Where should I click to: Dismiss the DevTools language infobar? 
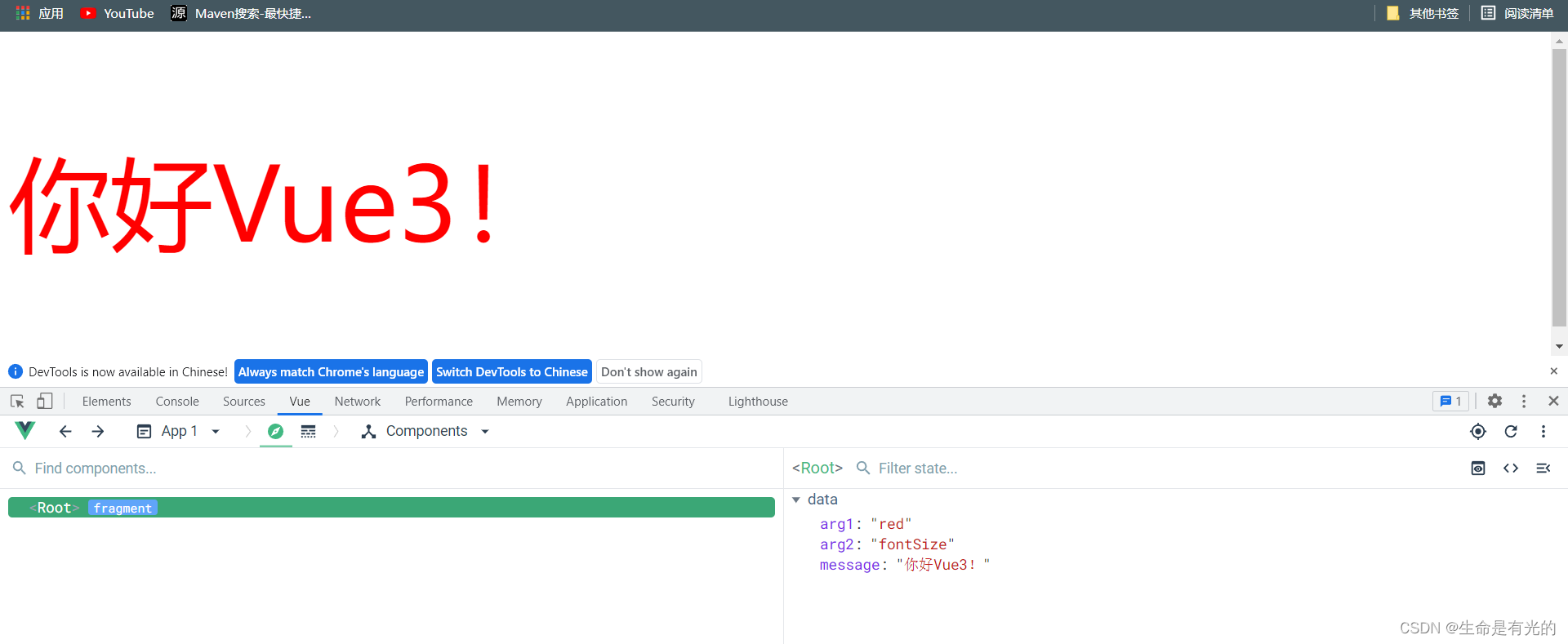pos(1553,371)
